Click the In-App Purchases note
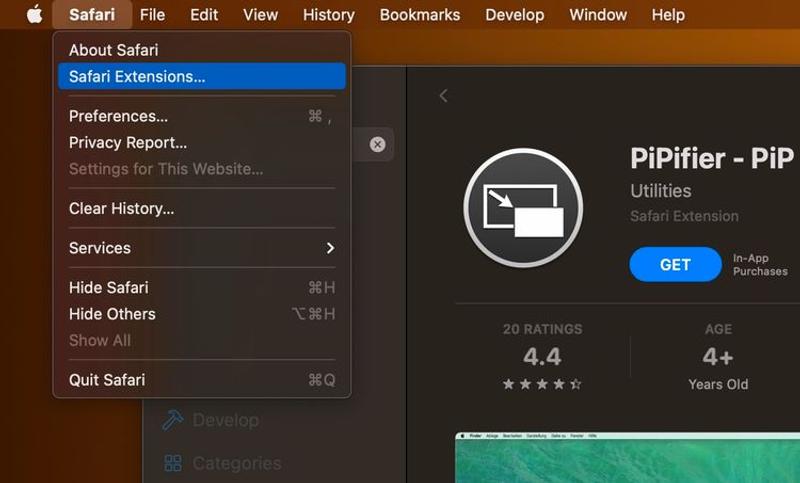Viewport: 800px width, 483px height. point(760,265)
